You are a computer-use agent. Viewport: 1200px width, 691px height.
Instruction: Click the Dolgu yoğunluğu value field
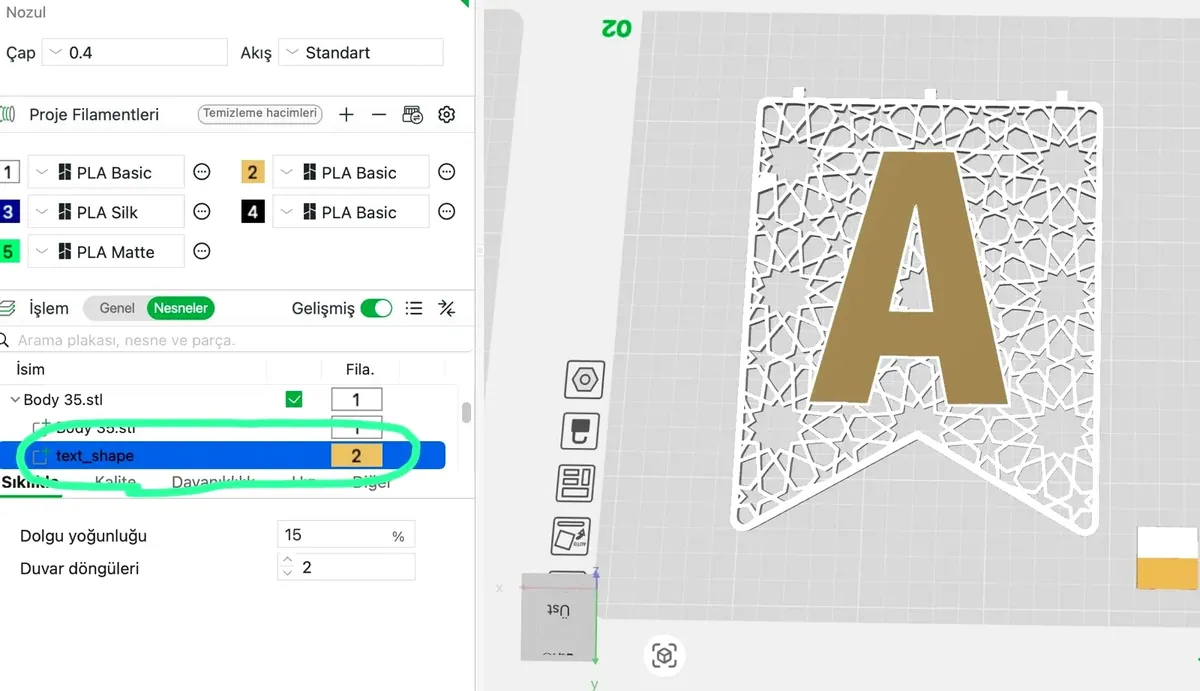[x=345, y=536]
